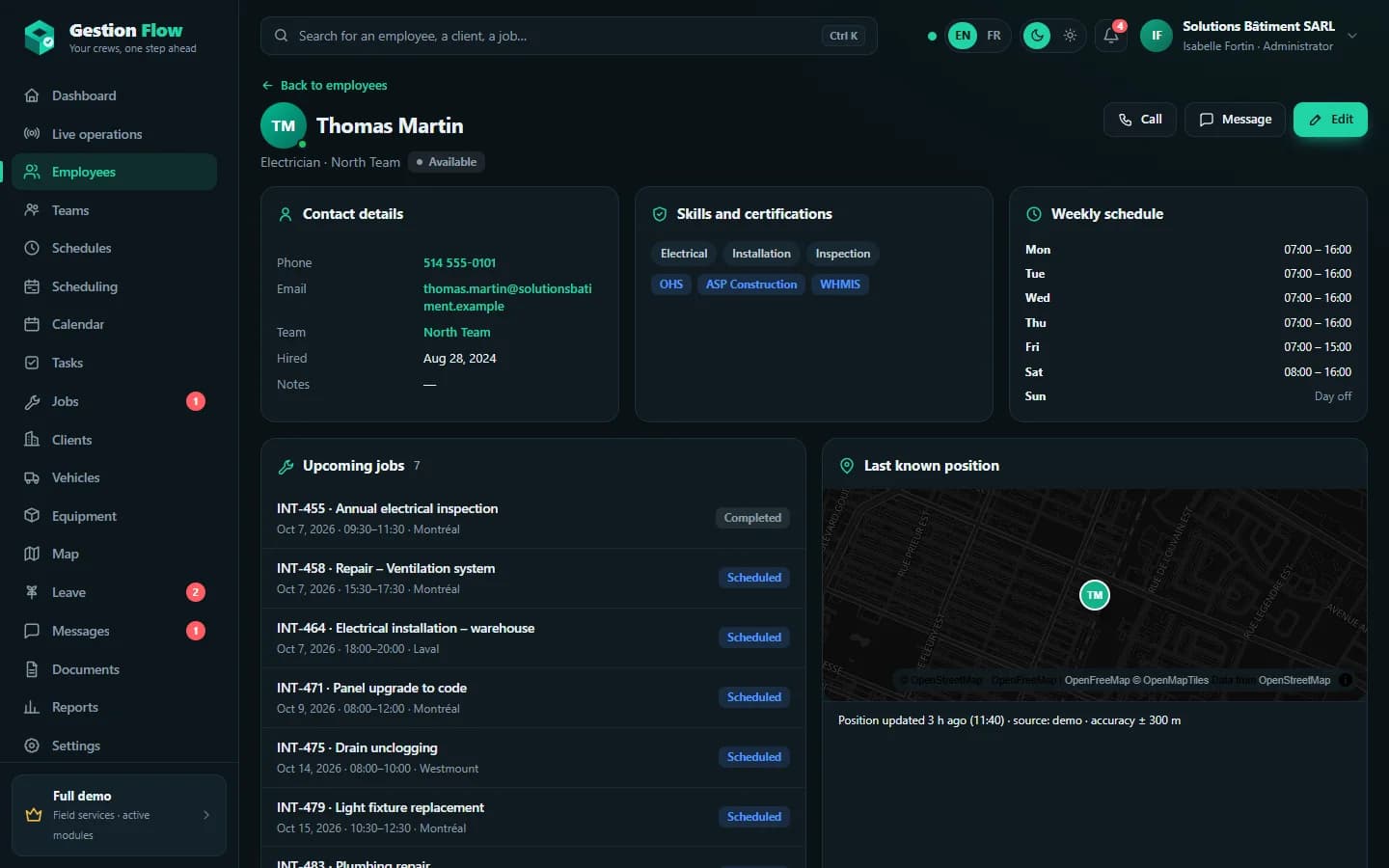The width and height of the screenshot is (1389, 868).
Task: Click the Calendar sidebar icon
Action: [x=32, y=324]
